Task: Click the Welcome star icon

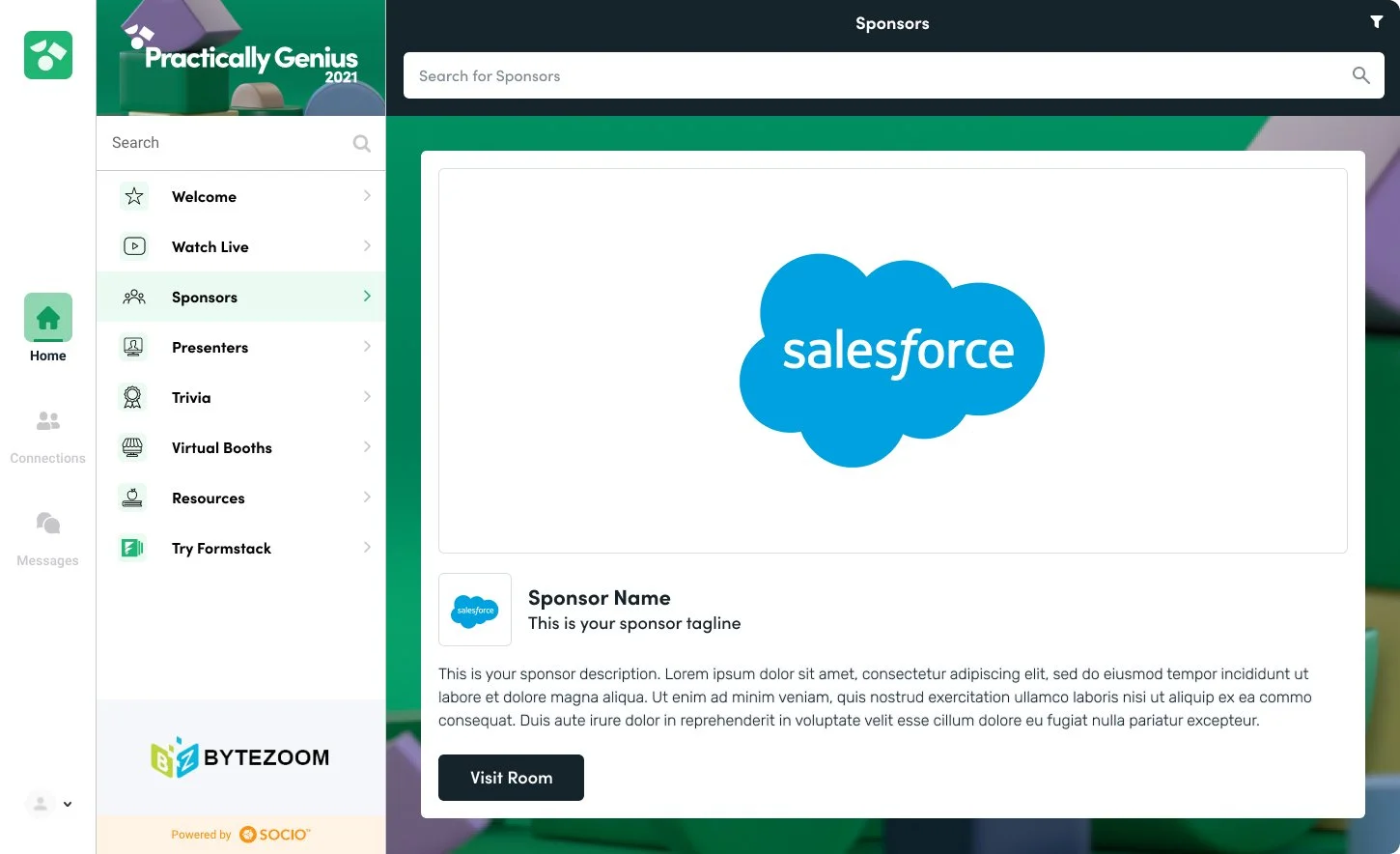Action: click(x=133, y=196)
